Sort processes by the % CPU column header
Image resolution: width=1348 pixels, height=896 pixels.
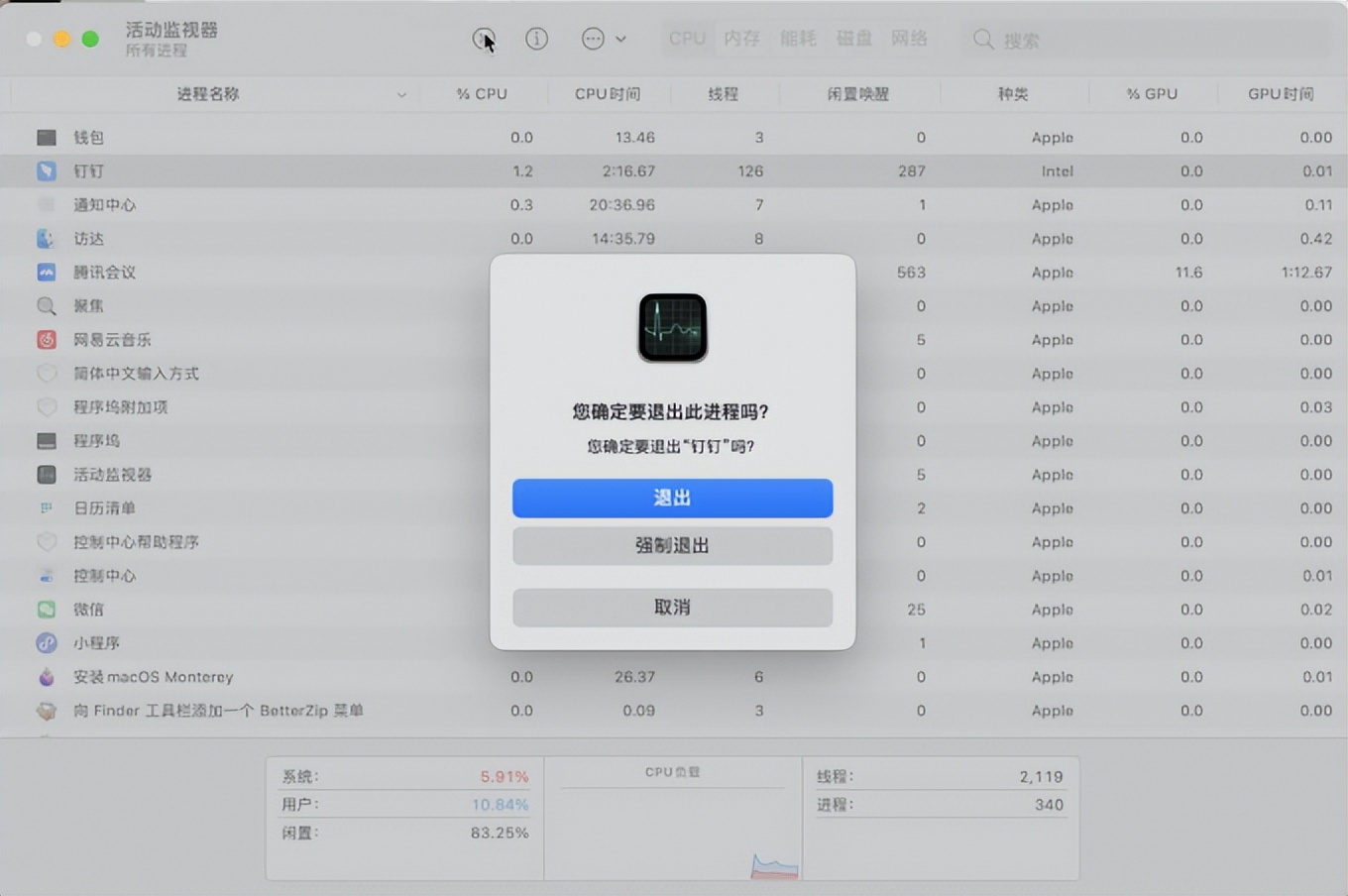482,94
